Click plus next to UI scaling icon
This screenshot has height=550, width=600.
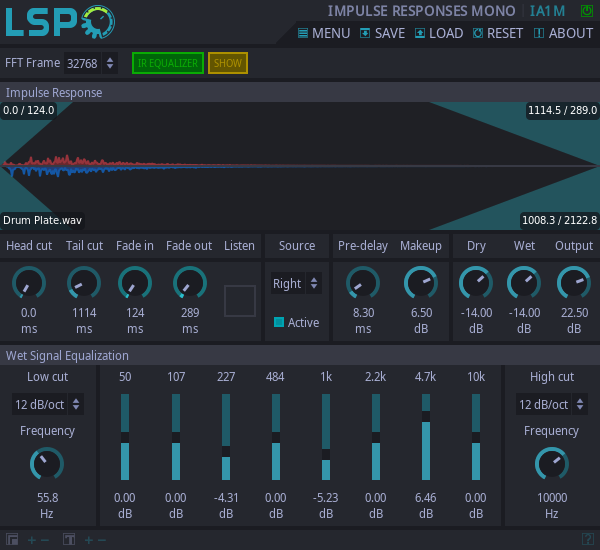tap(32, 540)
